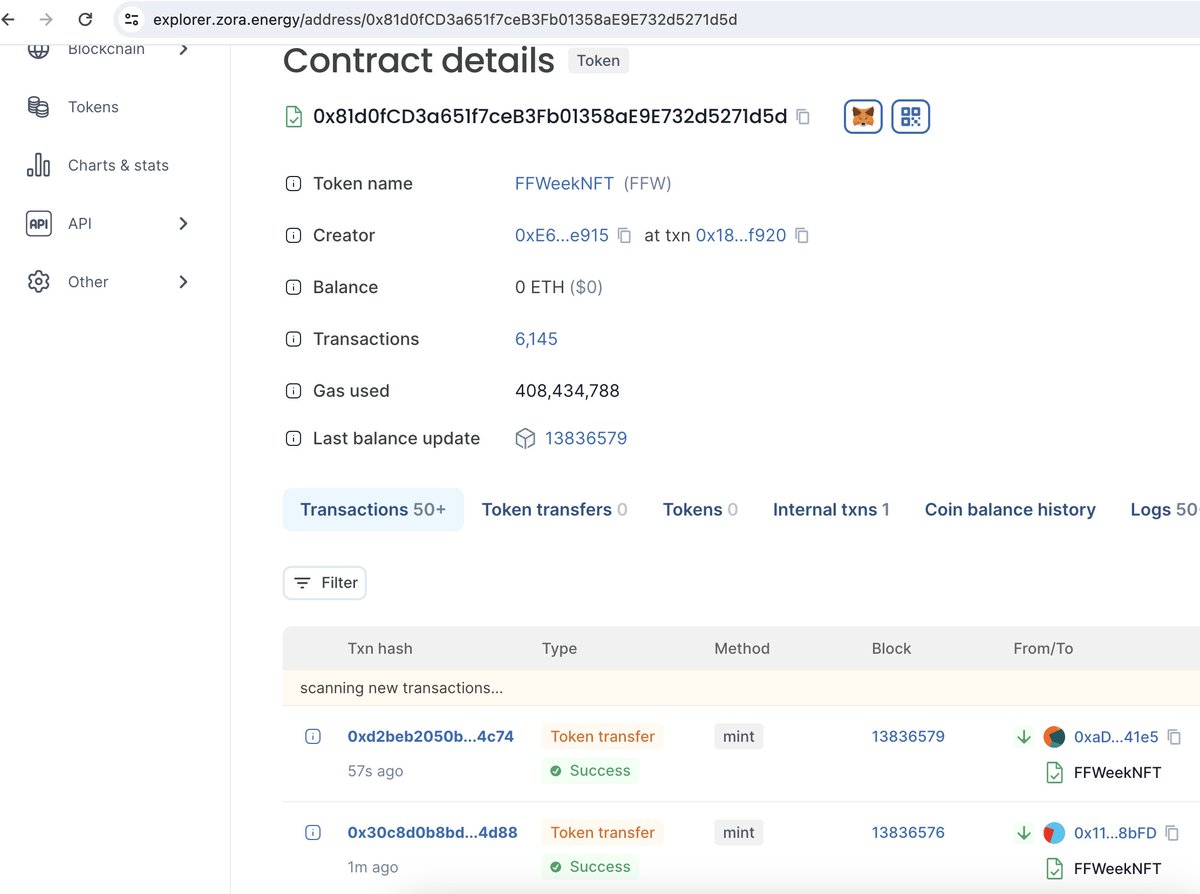Add token to MetaMask fox button
The width and height of the screenshot is (1200, 894).
click(863, 117)
